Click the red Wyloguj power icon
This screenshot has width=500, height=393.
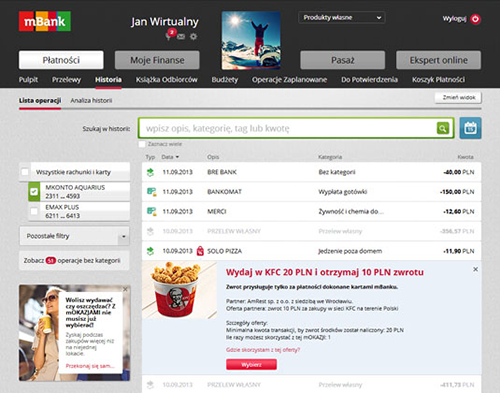tap(475, 19)
